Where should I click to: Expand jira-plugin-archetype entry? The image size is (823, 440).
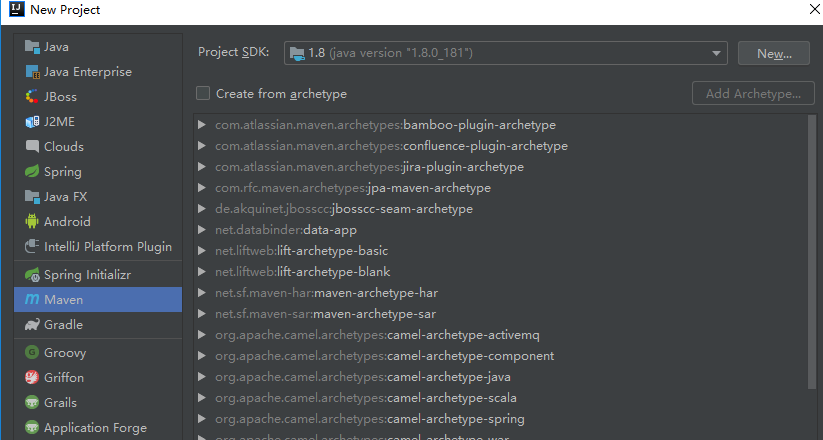click(202, 167)
